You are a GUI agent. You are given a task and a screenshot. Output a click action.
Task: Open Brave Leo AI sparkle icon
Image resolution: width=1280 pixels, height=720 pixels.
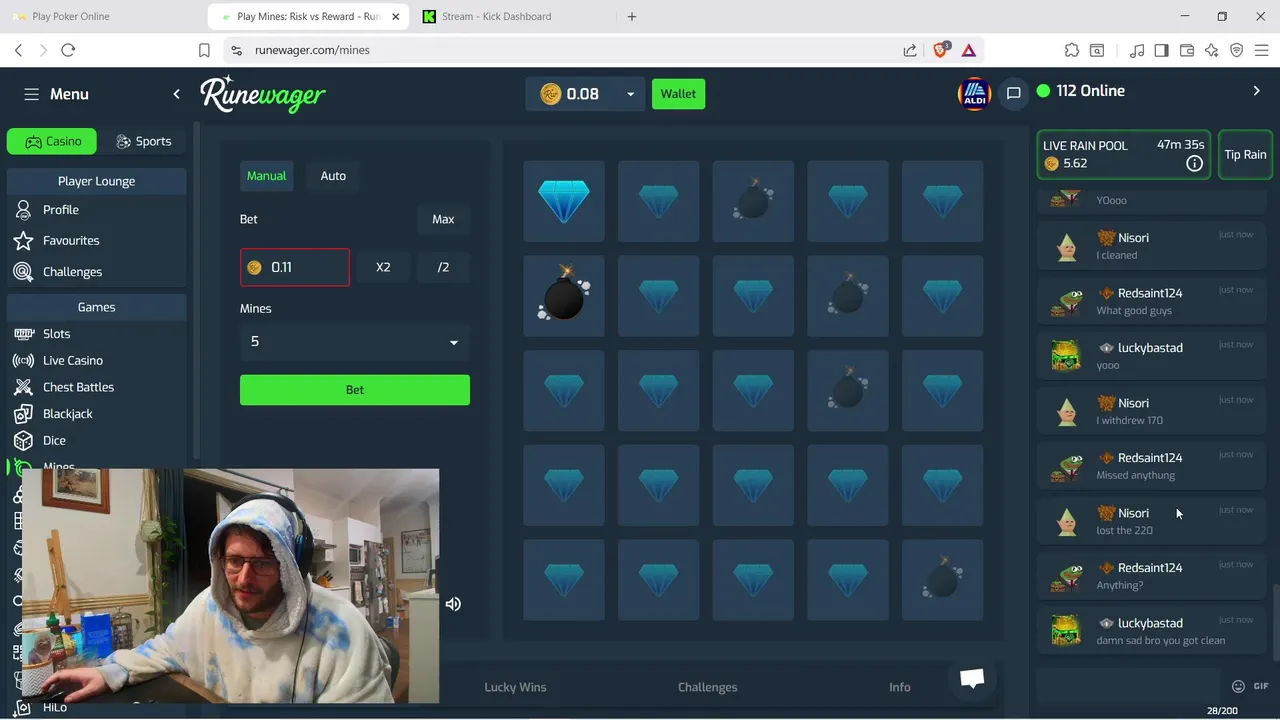pyautogui.click(x=1212, y=50)
